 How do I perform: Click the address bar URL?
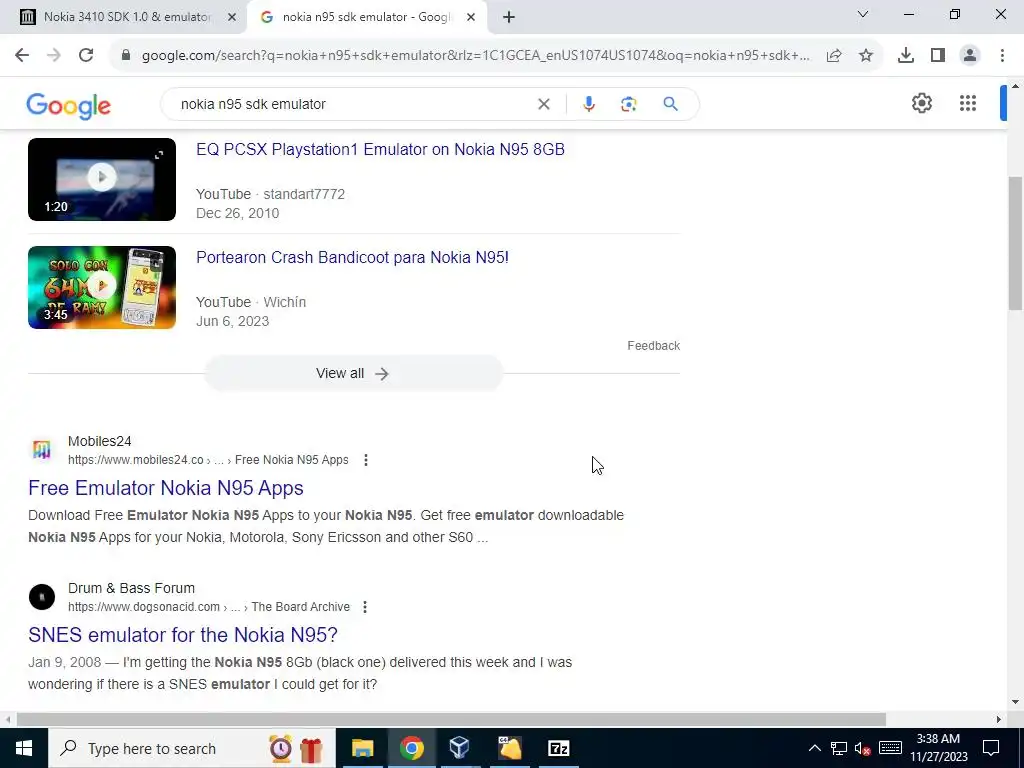tap(475, 56)
